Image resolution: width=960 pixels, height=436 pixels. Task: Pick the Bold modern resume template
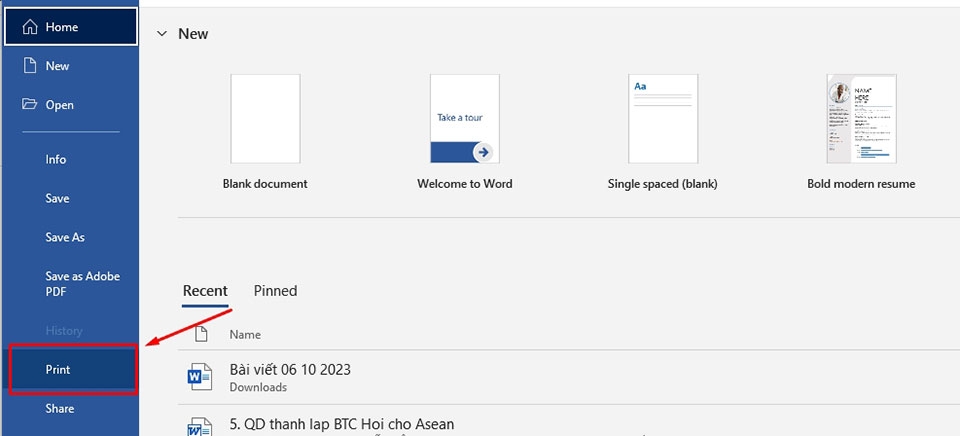pyautogui.click(x=861, y=119)
